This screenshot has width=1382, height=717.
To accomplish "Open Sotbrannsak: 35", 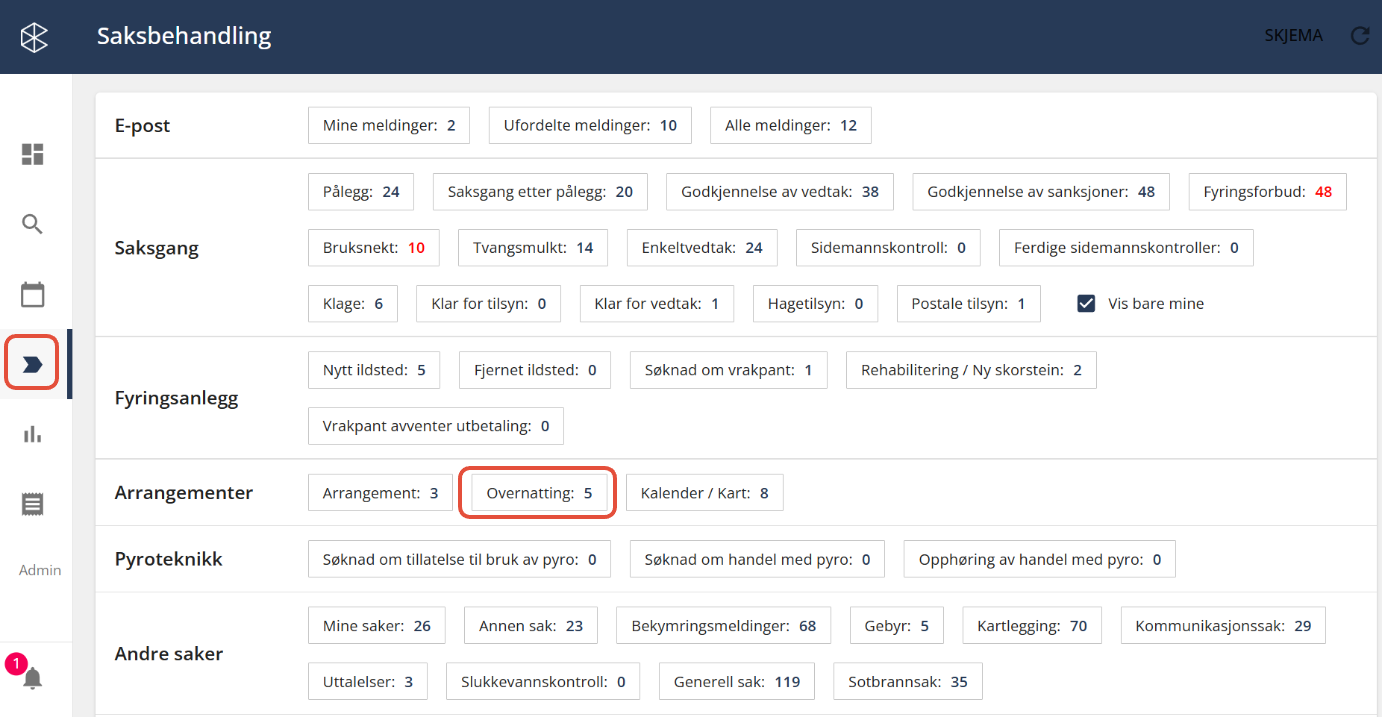I will (x=908, y=682).
